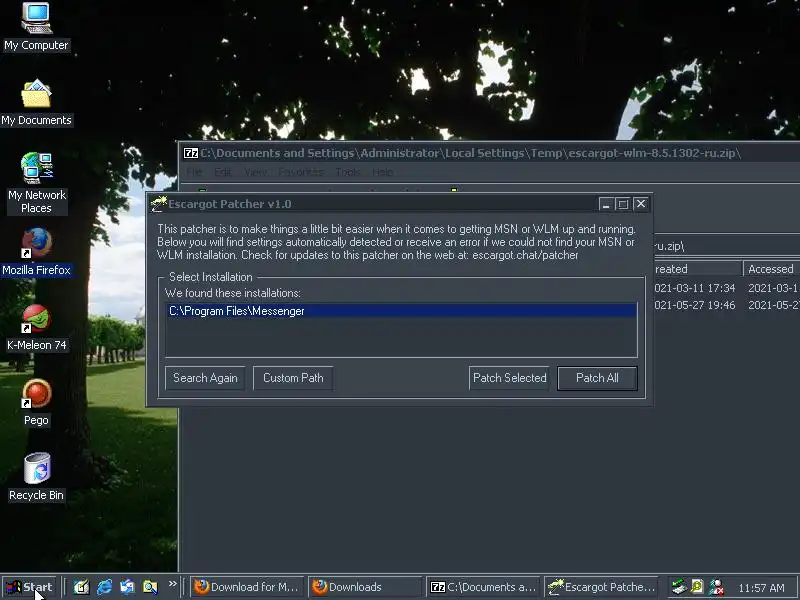Launch Internet Explorer from quick launch
Viewport: 800px width, 600px height.
click(105, 587)
